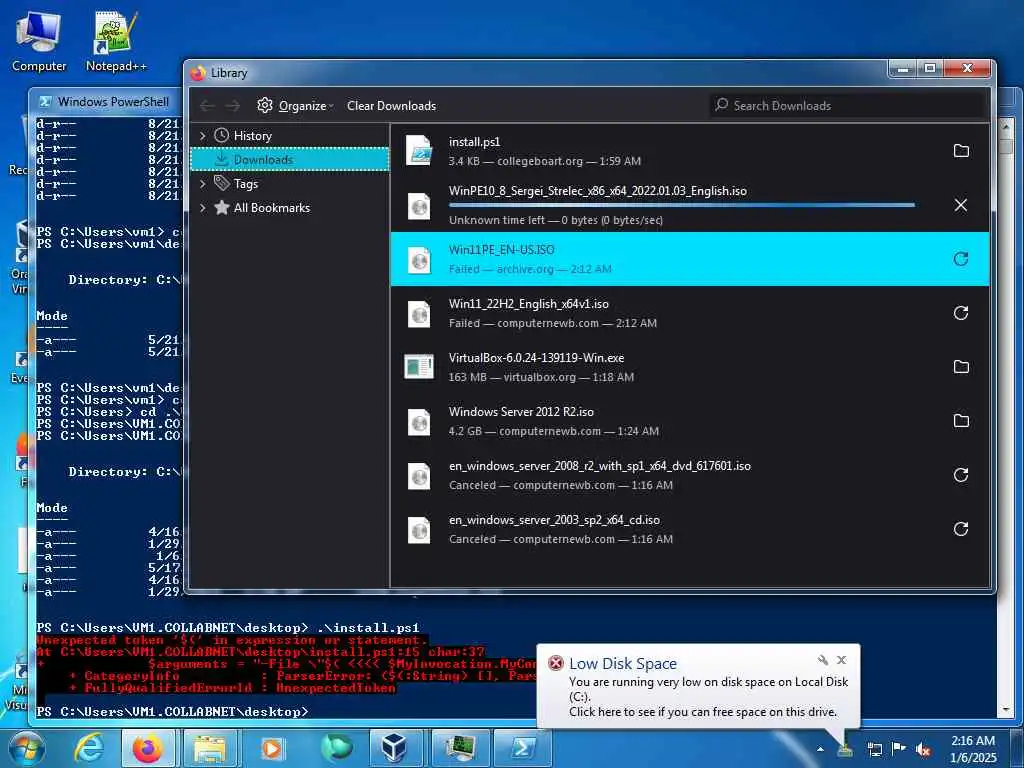Screen dimensions: 1024x768
Task: Open the Windows Start button
Action: point(25,749)
